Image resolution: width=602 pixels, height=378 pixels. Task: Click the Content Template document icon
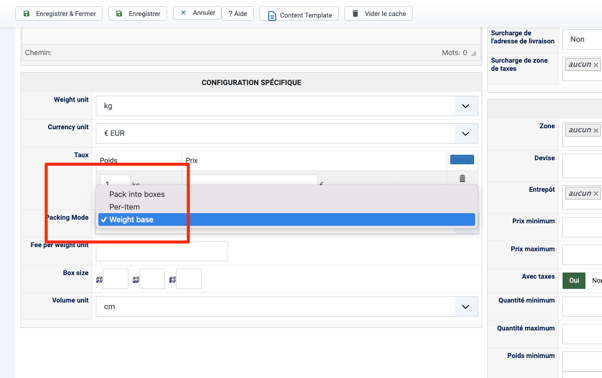(x=272, y=16)
